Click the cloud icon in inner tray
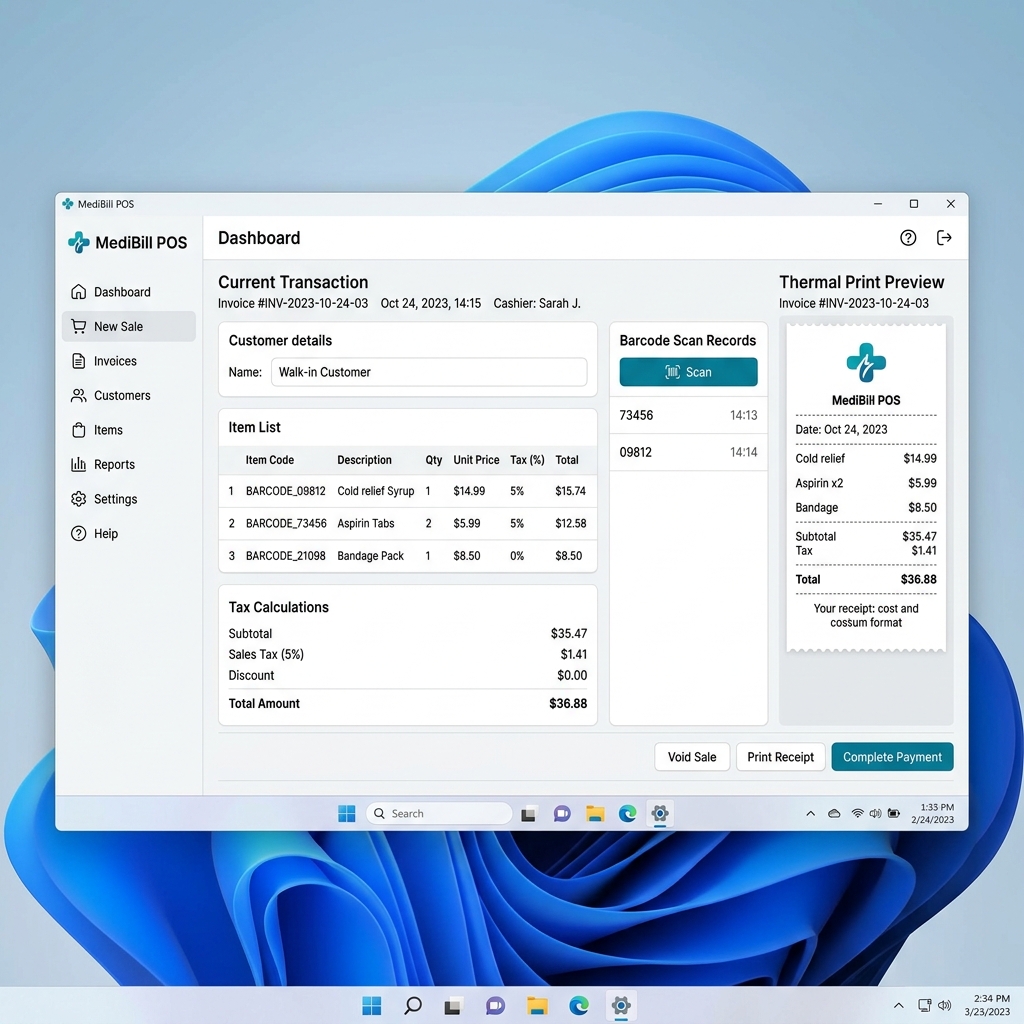Viewport: 1024px width, 1024px height. coord(834,814)
